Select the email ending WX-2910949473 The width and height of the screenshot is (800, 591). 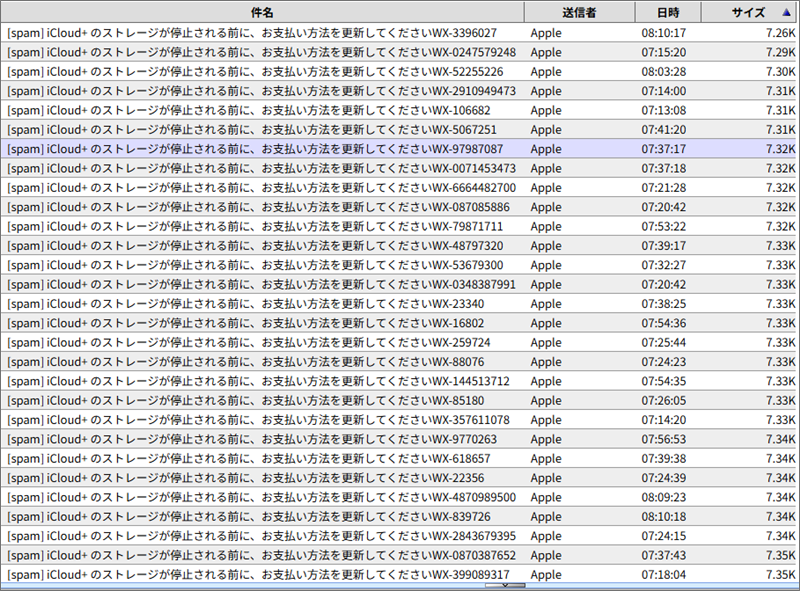400,91
